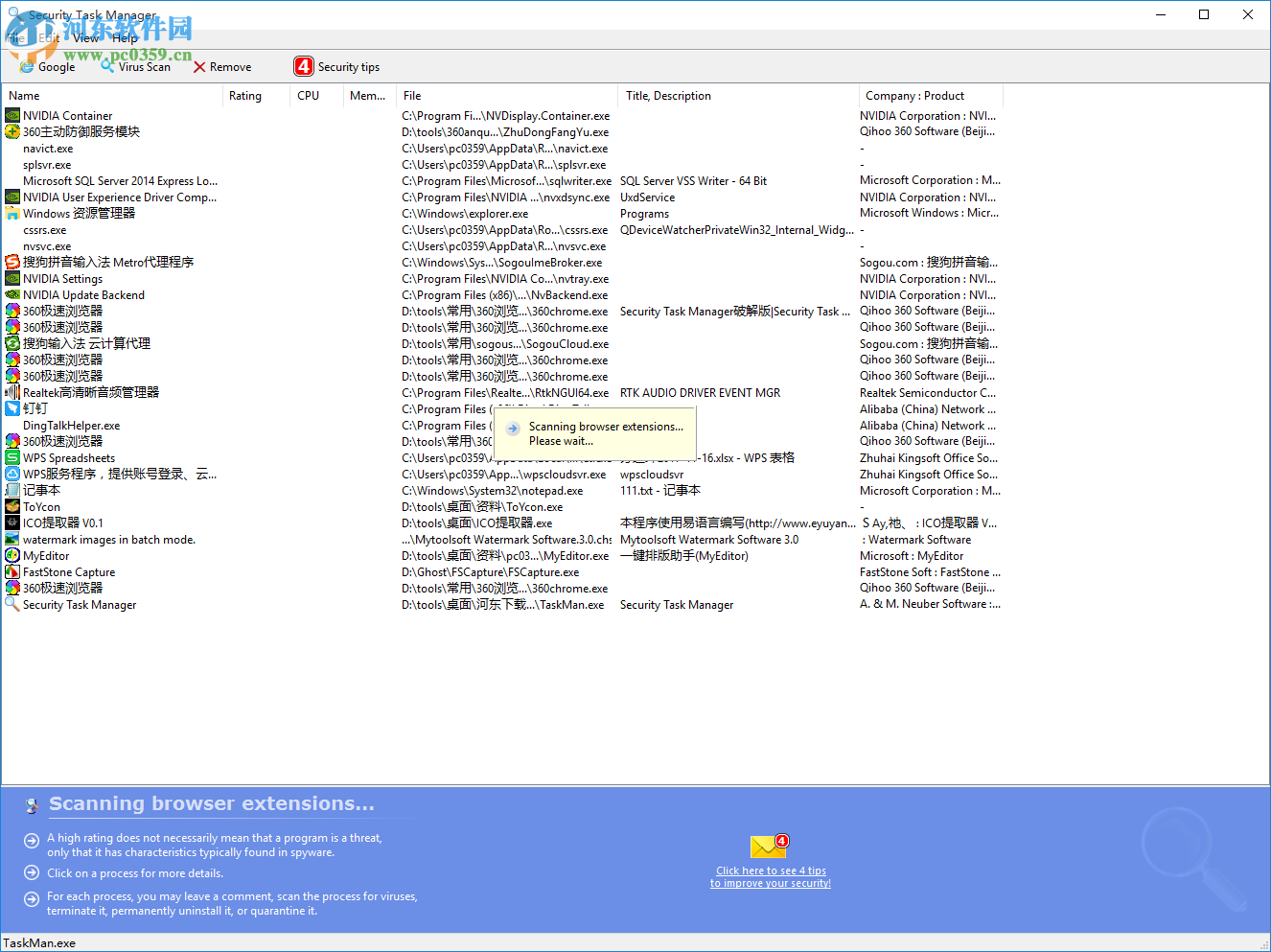Start a Virus Scan from the toolbar
The image size is (1271, 952).
pos(134,66)
